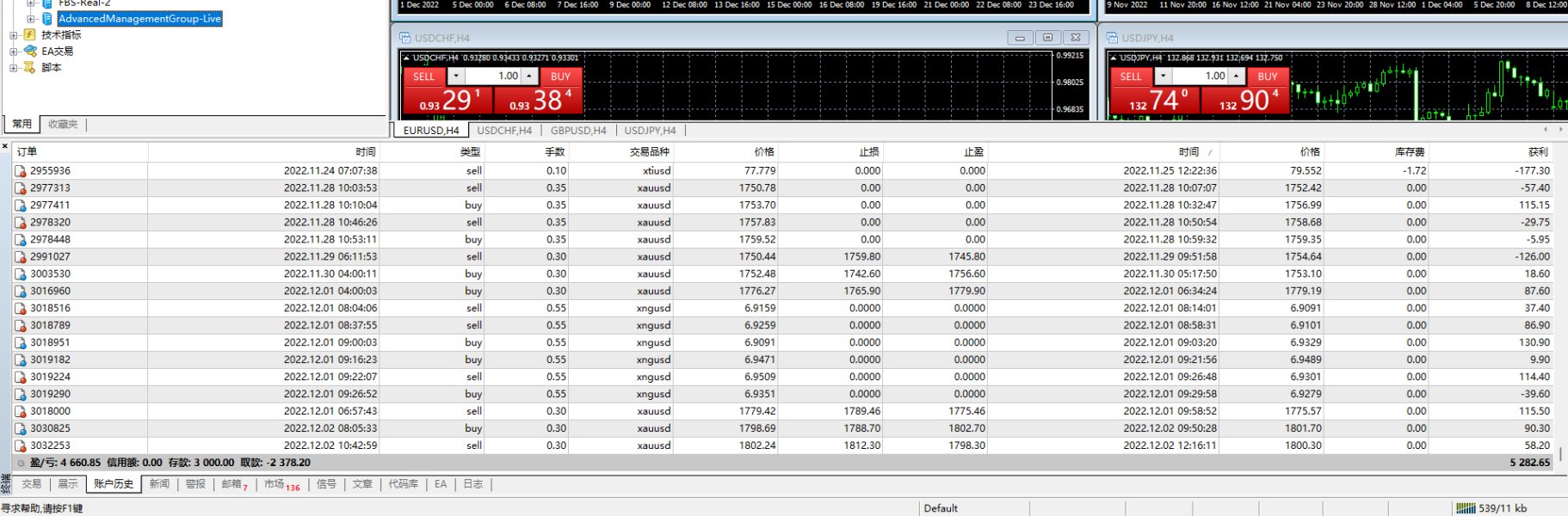Close the terminal panel with the X
1568x516 pixels.
5,146
